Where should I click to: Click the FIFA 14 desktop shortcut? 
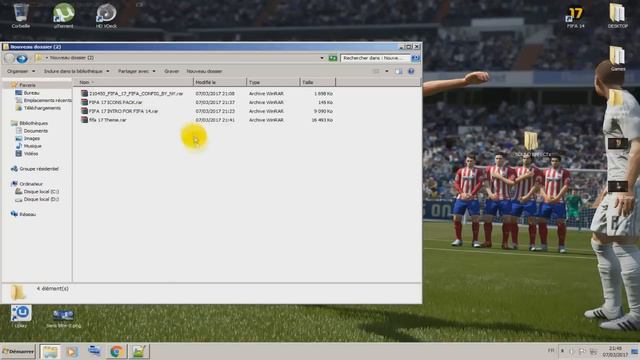point(576,16)
